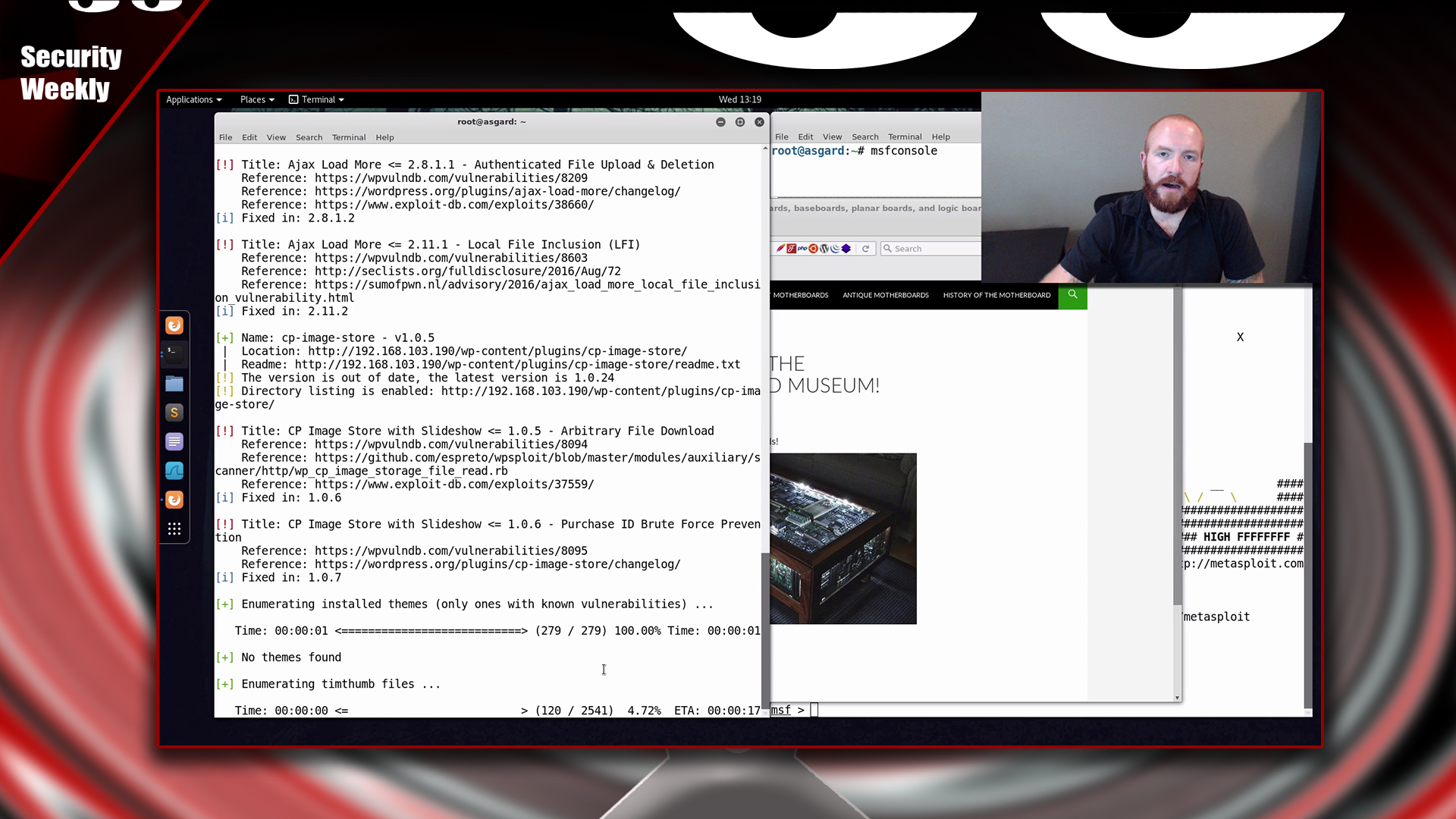Viewport: 1456px width, 819px height.
Task: Open View menu in root@asgard terminal
Action: point(276,137)
